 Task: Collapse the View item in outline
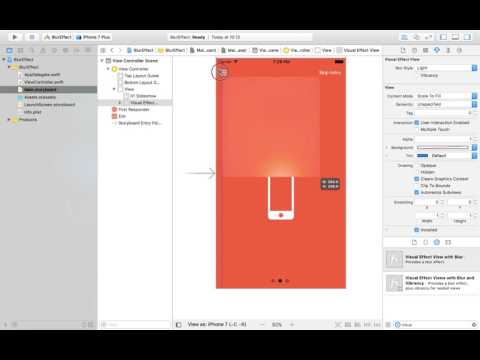coord(114,89)
